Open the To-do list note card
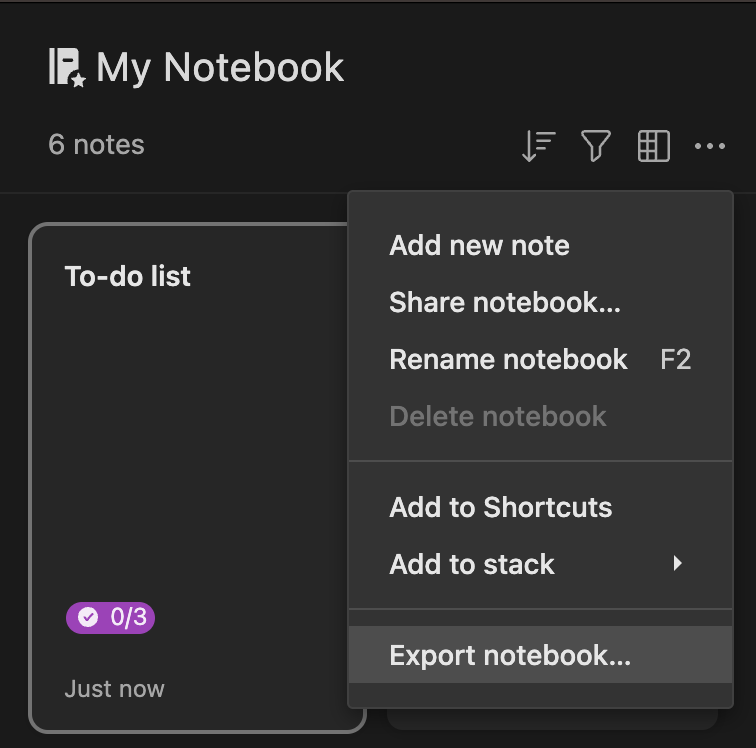The width and height of the screenshot is (756, 748). coord(189,477)
